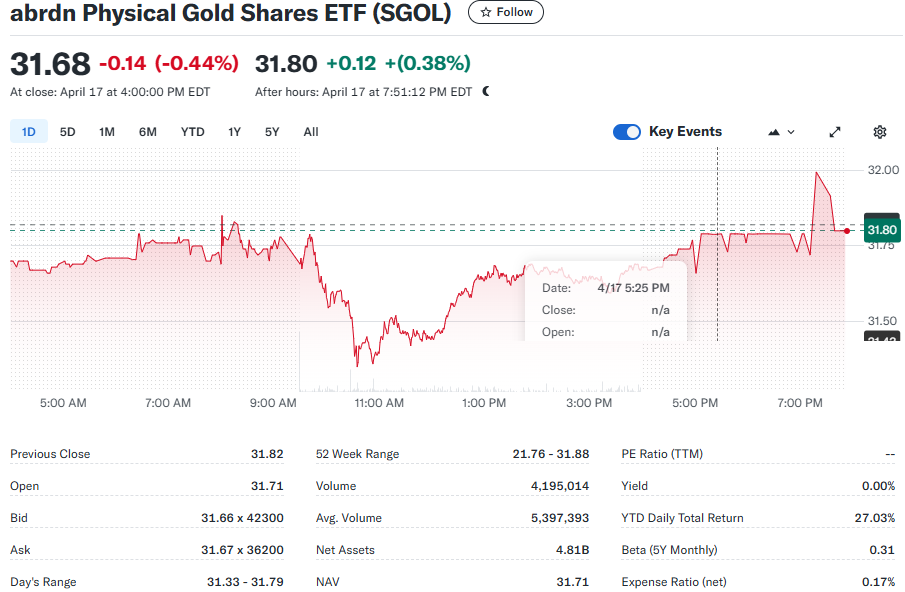
Task: Toggle the Key Events switch
Action: [x=627, y=132]
